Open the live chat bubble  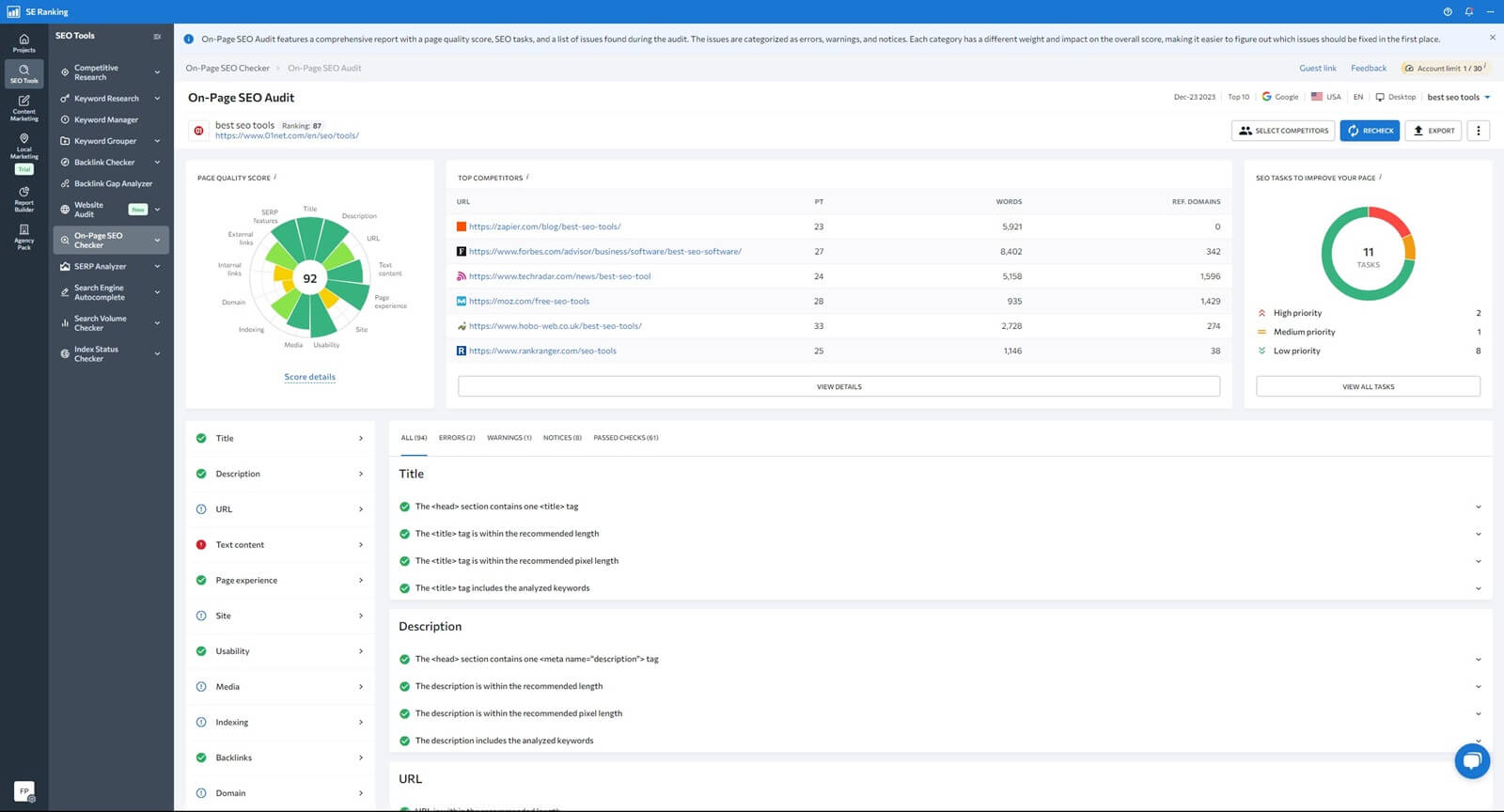tap(1472, 760)
